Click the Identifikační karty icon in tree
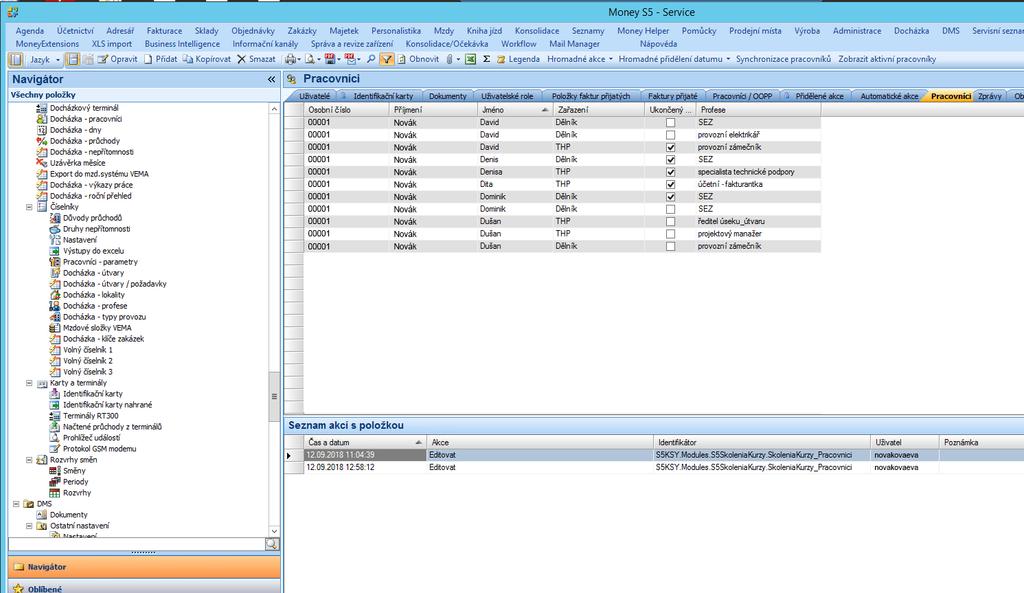 55,394
